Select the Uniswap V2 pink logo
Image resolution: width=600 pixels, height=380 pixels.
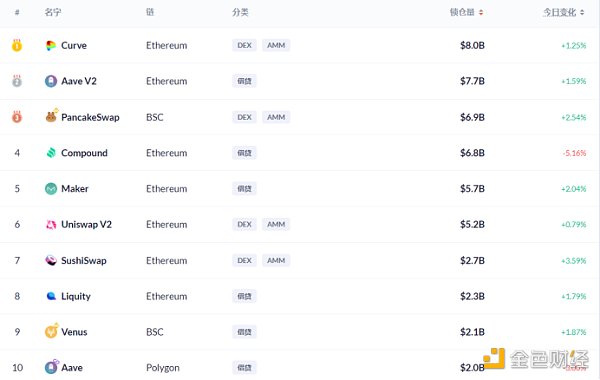[x=51, y=225]
